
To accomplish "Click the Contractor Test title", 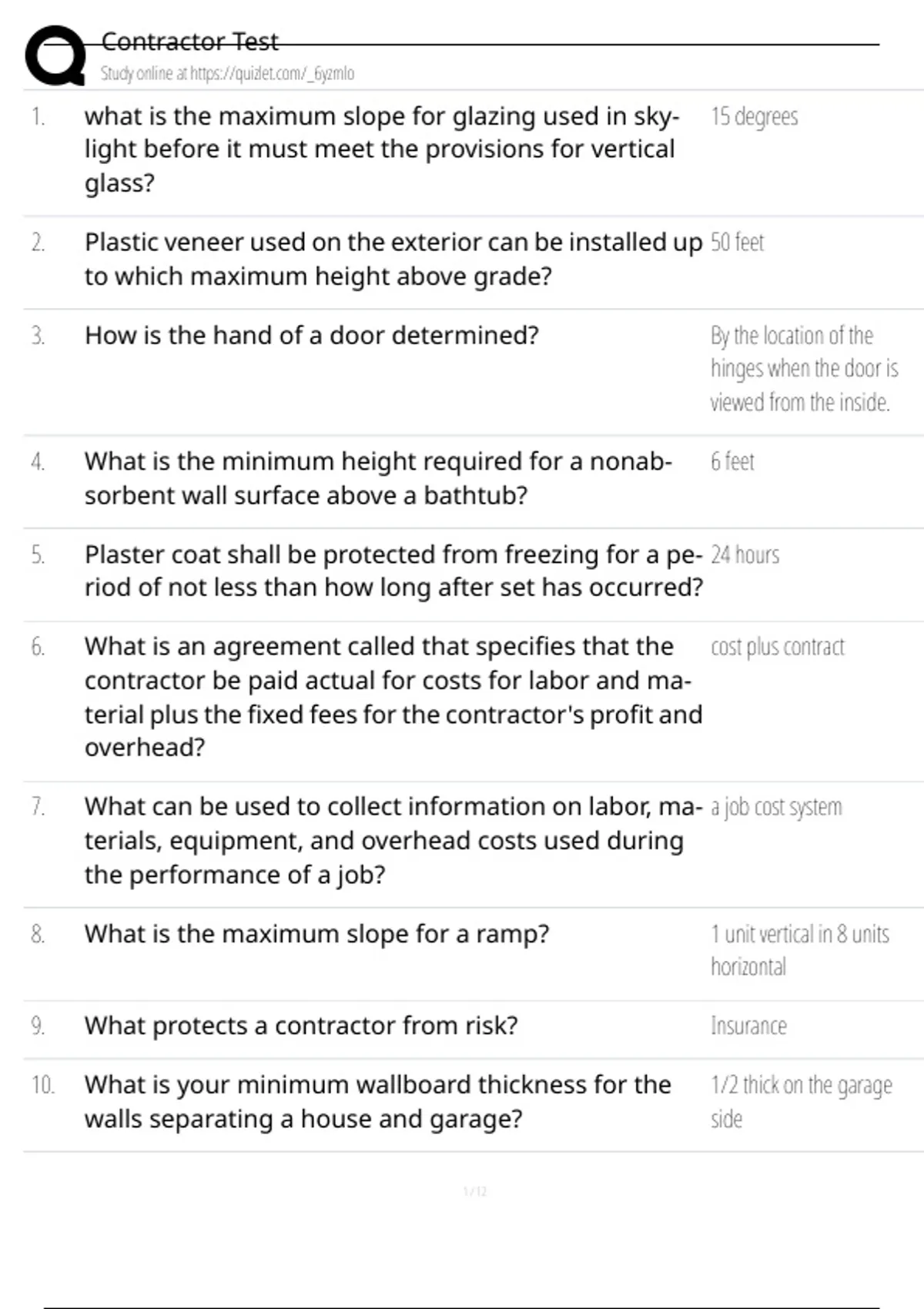I will pyautogui.click(x=189, y=42).
